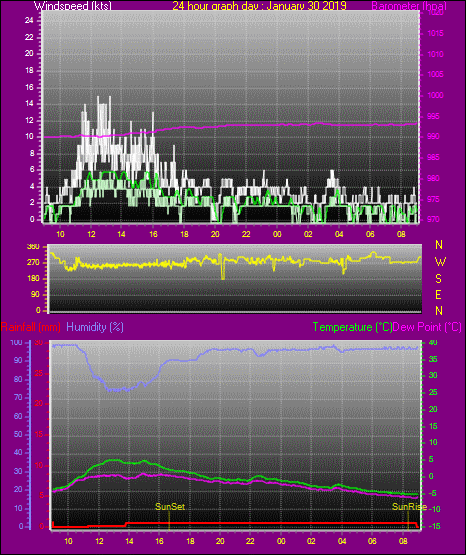Screen dimensions: 466x555
Task: Click the 18 hour tick on bottom graph
Action: [x=190, y=541]
